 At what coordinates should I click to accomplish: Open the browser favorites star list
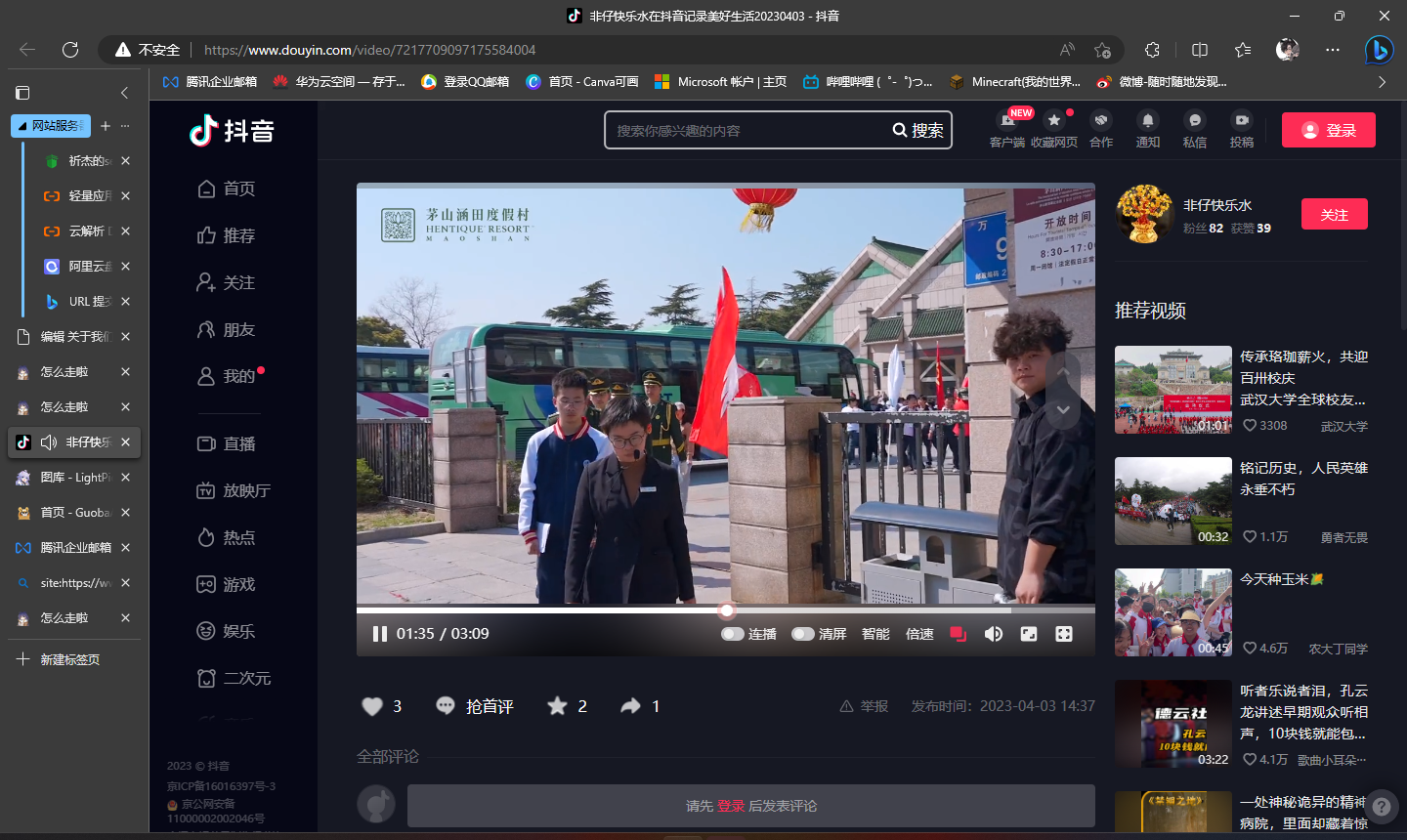pos(1243,50)
